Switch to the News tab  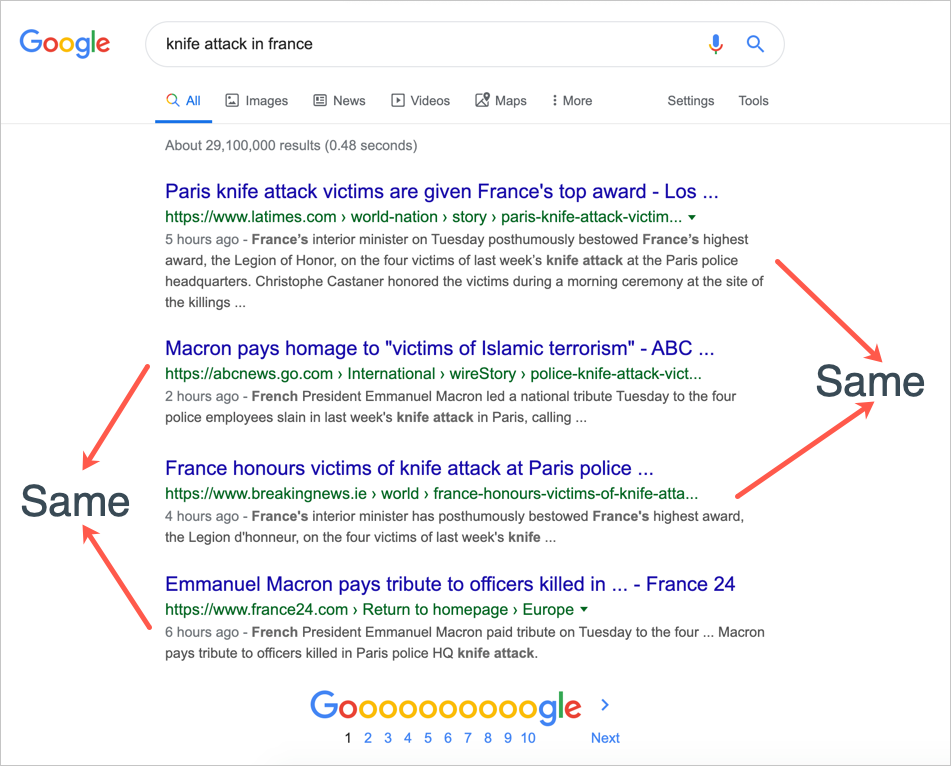339,101
